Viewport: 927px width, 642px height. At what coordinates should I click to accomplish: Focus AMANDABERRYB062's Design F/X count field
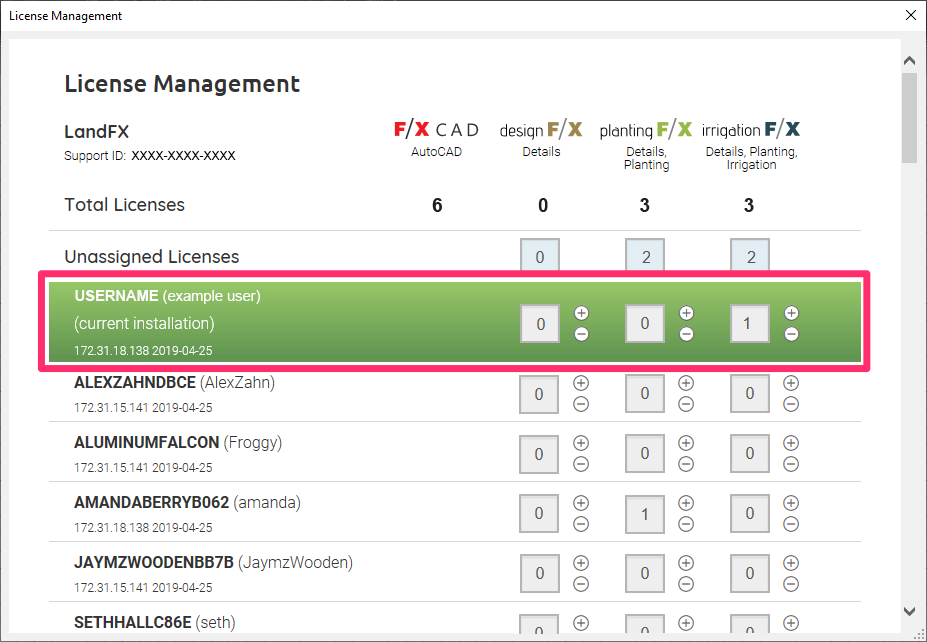point(539,513)
